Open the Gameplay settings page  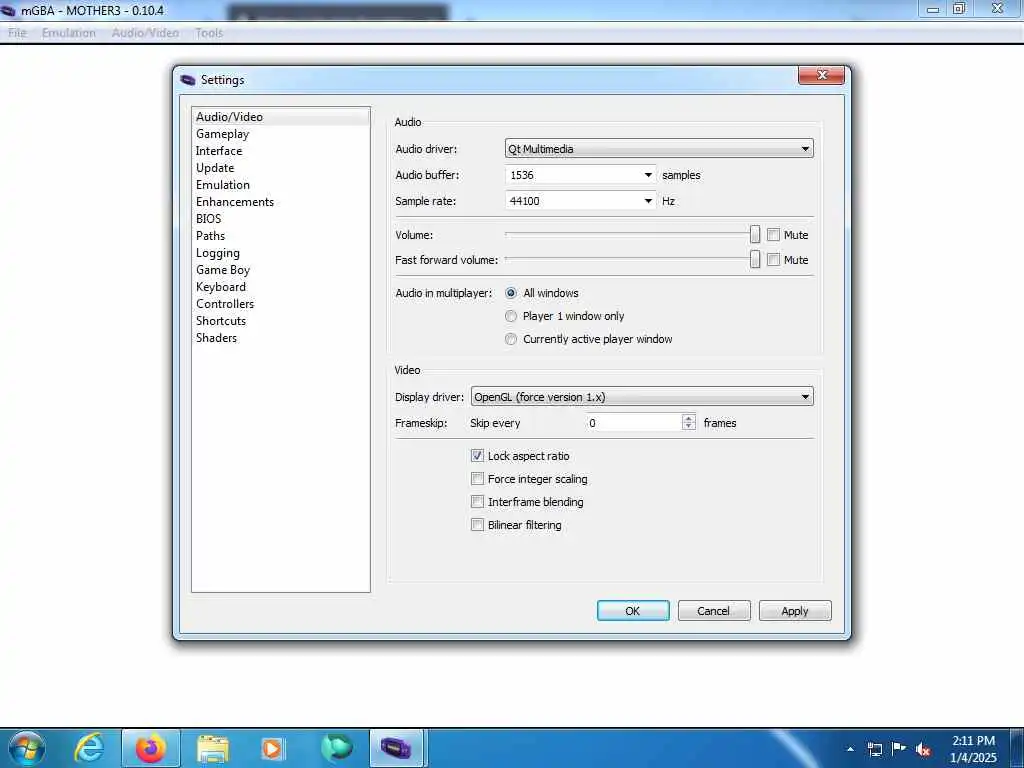pos(281,134)
